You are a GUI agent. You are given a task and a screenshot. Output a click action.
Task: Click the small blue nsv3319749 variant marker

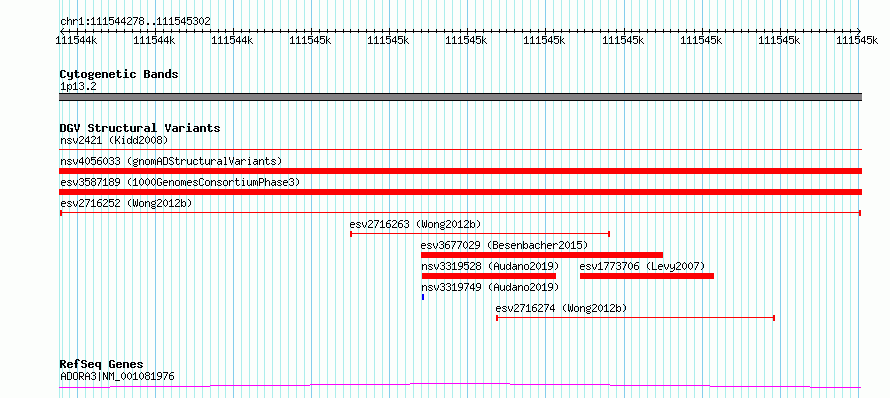click(x=423, y=297)
